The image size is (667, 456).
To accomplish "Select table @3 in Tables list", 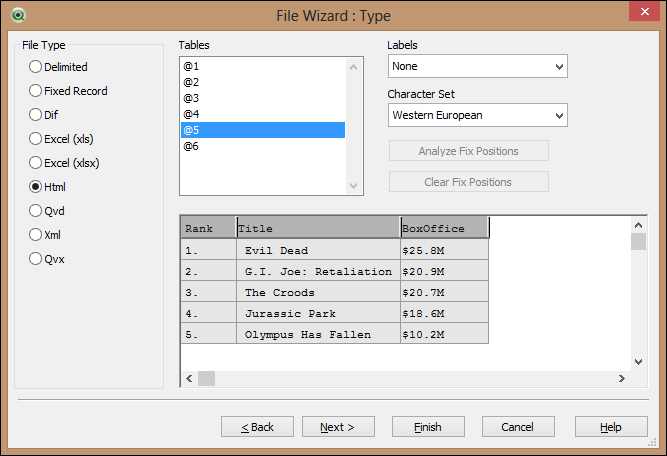I will coord(263,98).
